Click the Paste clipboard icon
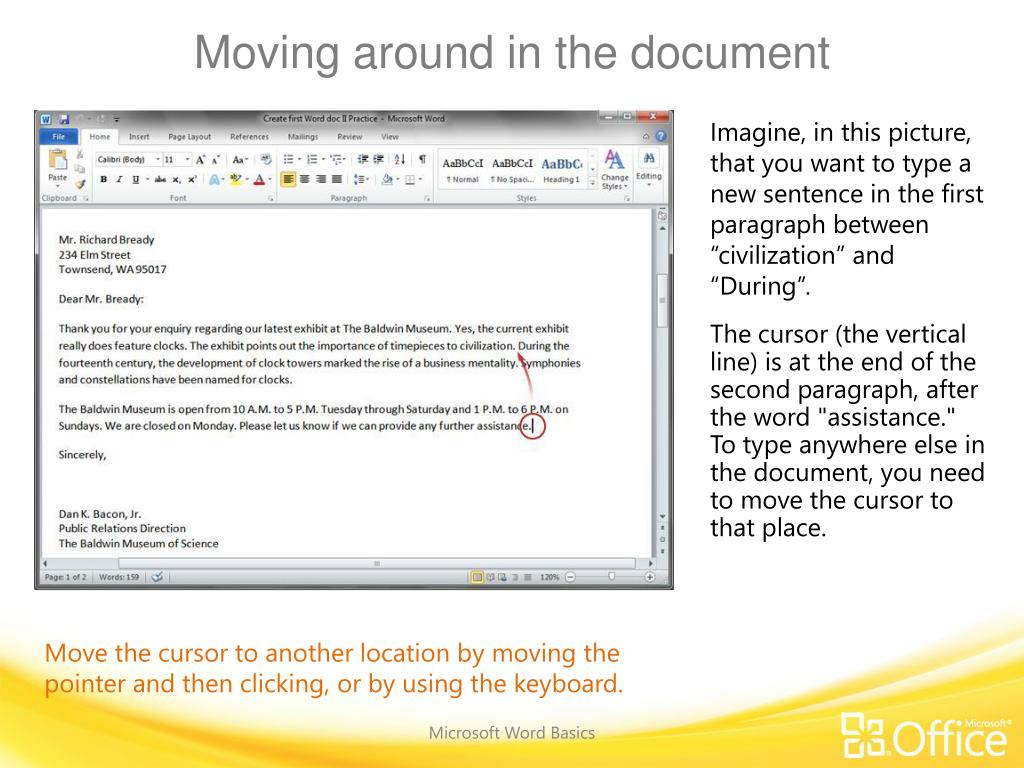 click(57, 159)
